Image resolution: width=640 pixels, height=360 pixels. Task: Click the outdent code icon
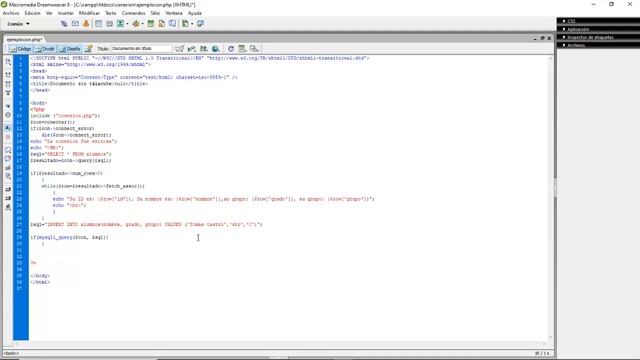click(x=8, y=198)
